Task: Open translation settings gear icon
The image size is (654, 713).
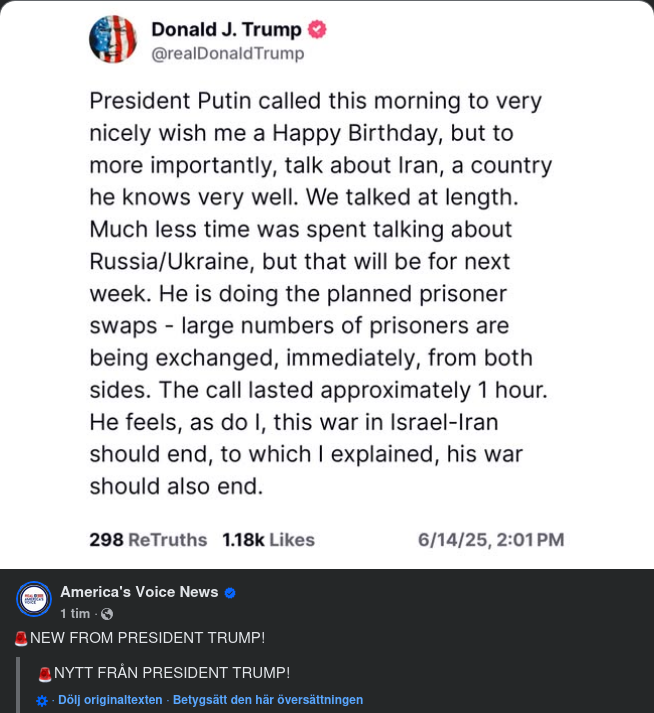Action: pos(42,701)
